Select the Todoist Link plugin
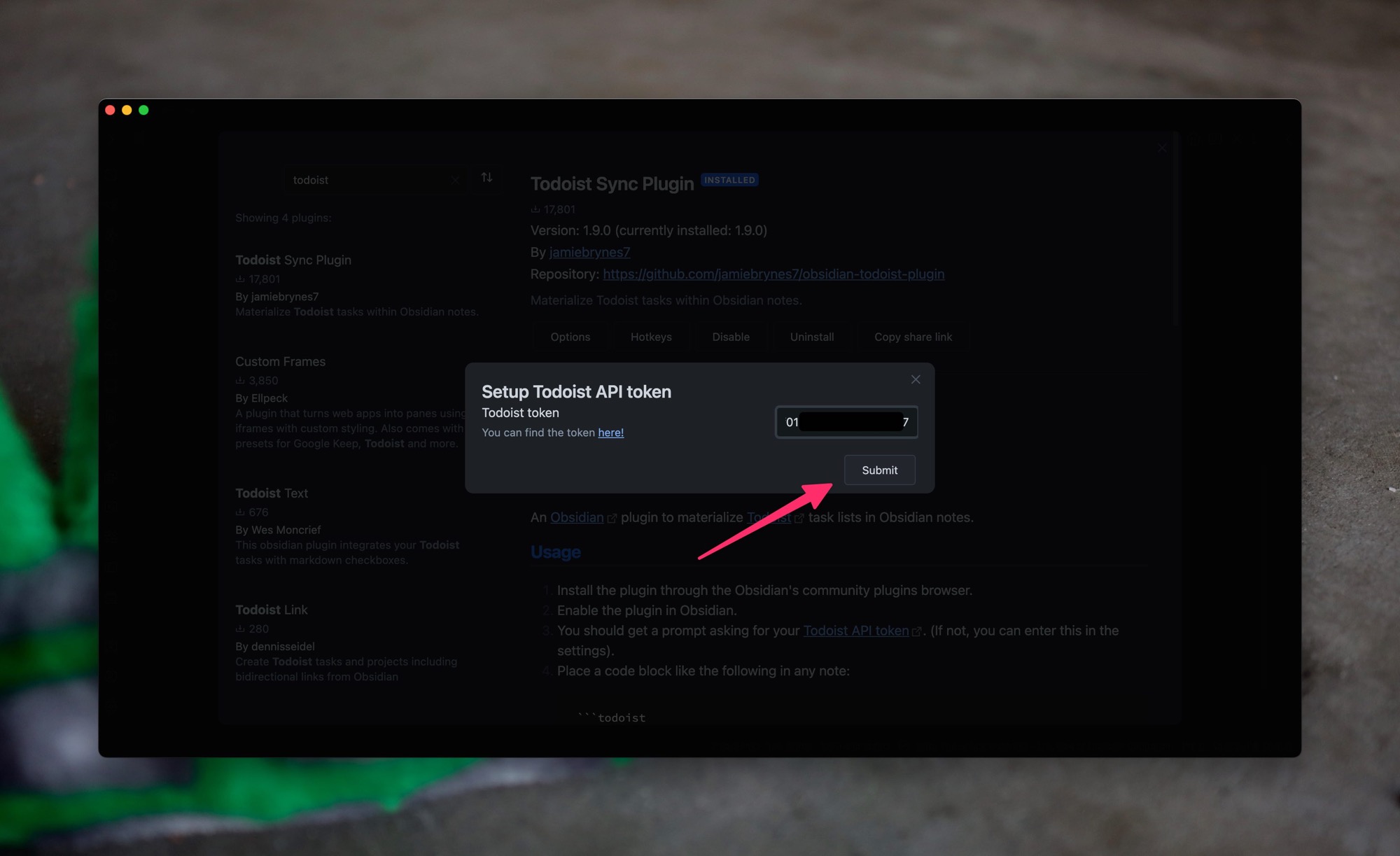The width and height of the screenshot is (1400, 856). [272, 610]
